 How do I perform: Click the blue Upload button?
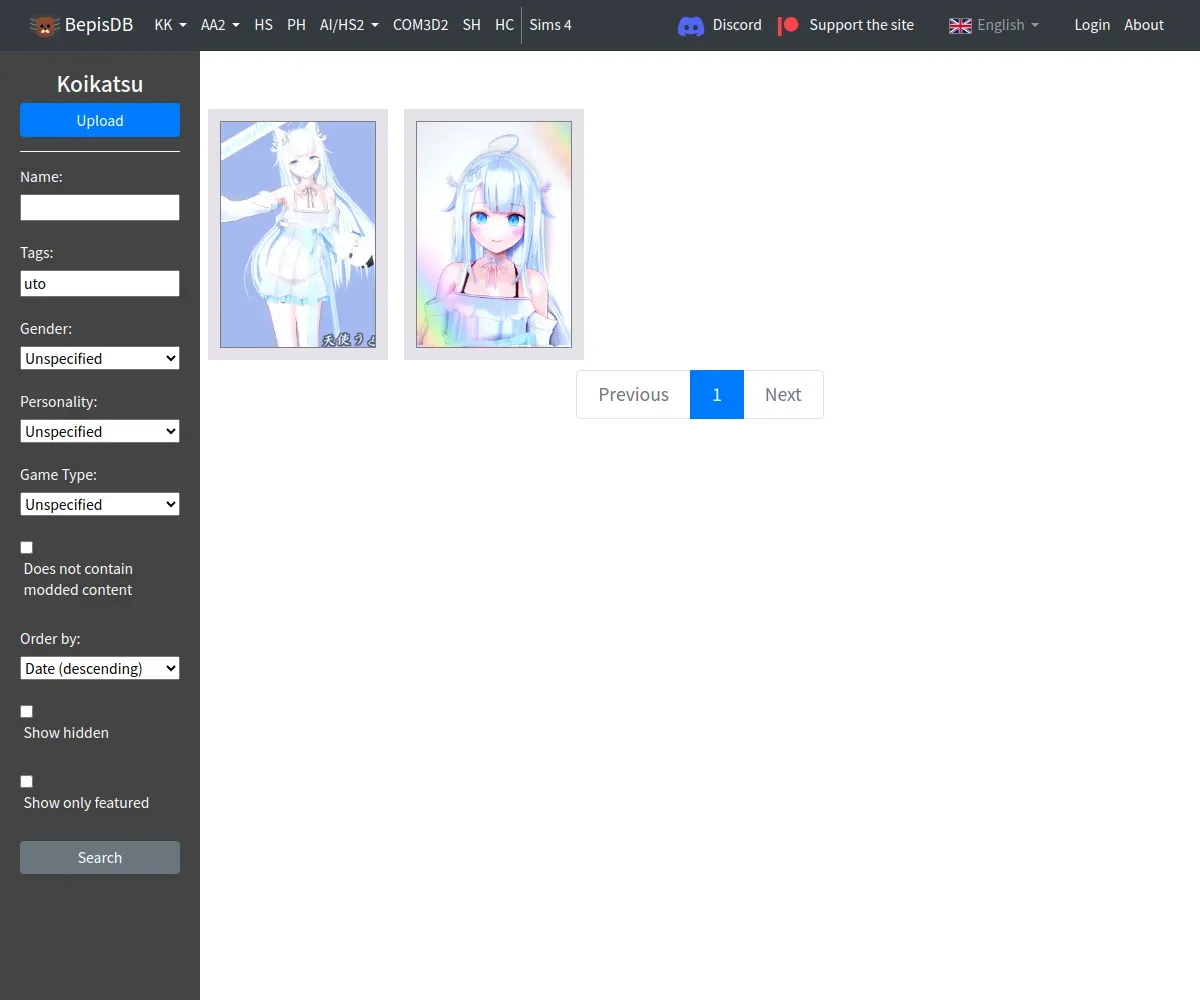pos(100,120)
